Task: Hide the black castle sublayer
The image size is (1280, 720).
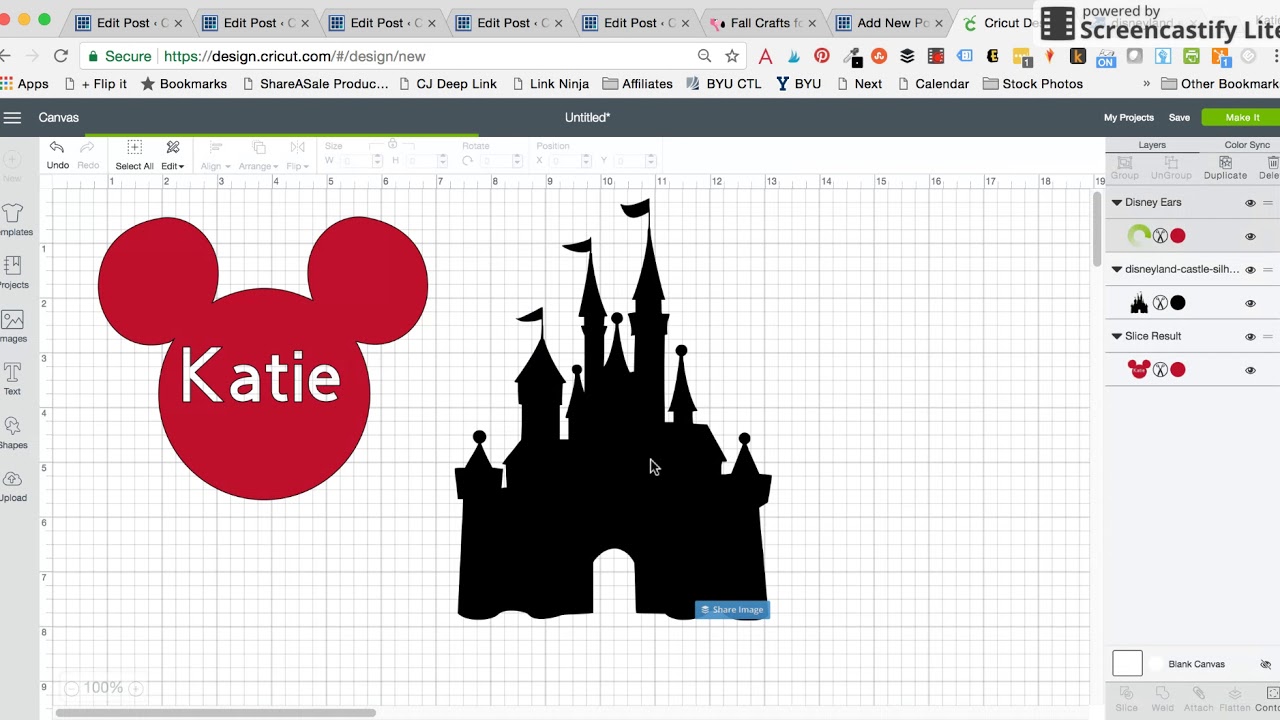Action: (x=1250, y=304)
